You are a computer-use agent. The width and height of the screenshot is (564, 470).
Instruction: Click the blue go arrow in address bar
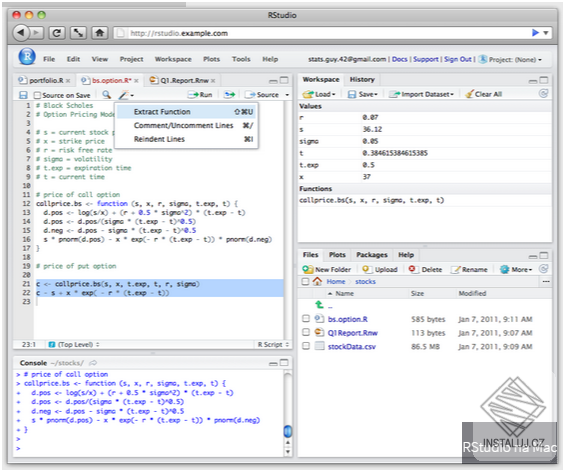535,33
